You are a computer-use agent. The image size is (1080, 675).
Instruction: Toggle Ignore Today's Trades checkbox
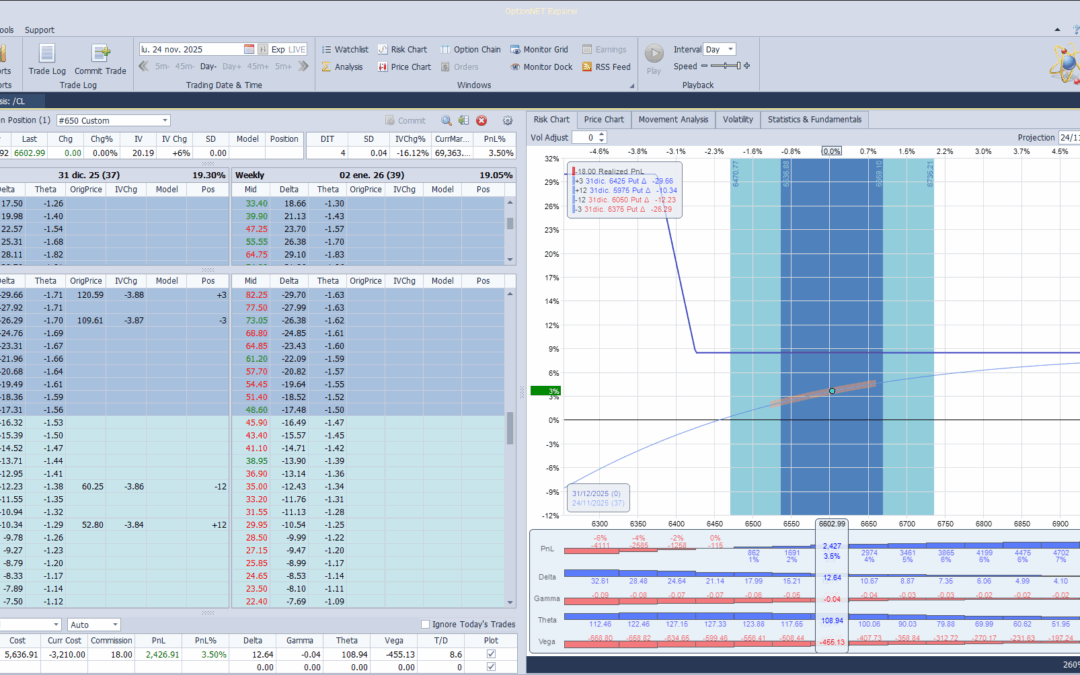[425, 625]
